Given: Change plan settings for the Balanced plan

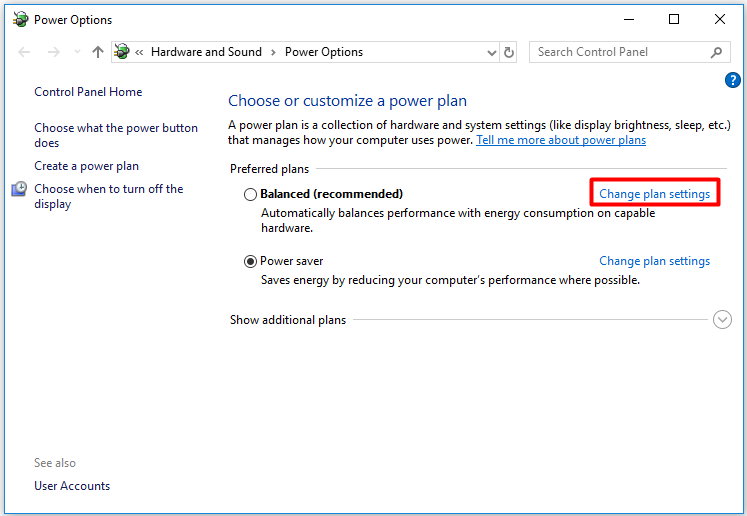Looking at the screenshot, I should pos(655,194).
